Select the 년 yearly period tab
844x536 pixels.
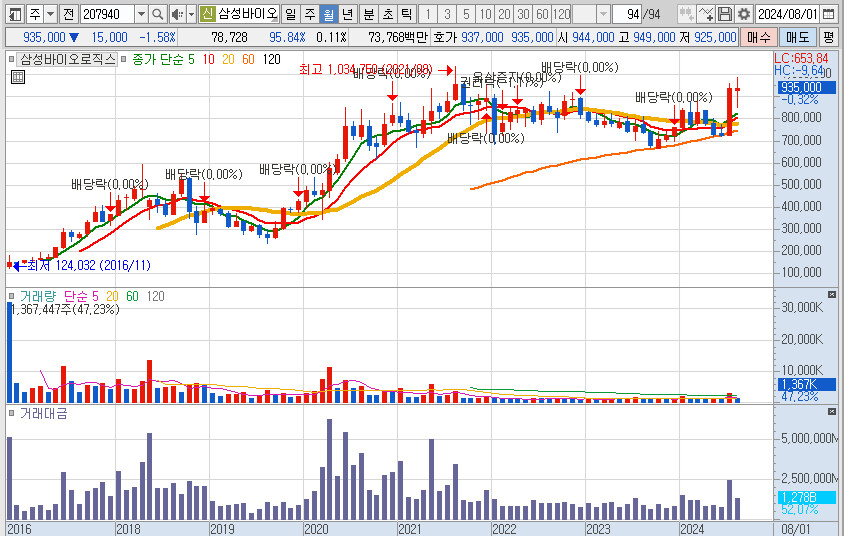coord(347,14)
